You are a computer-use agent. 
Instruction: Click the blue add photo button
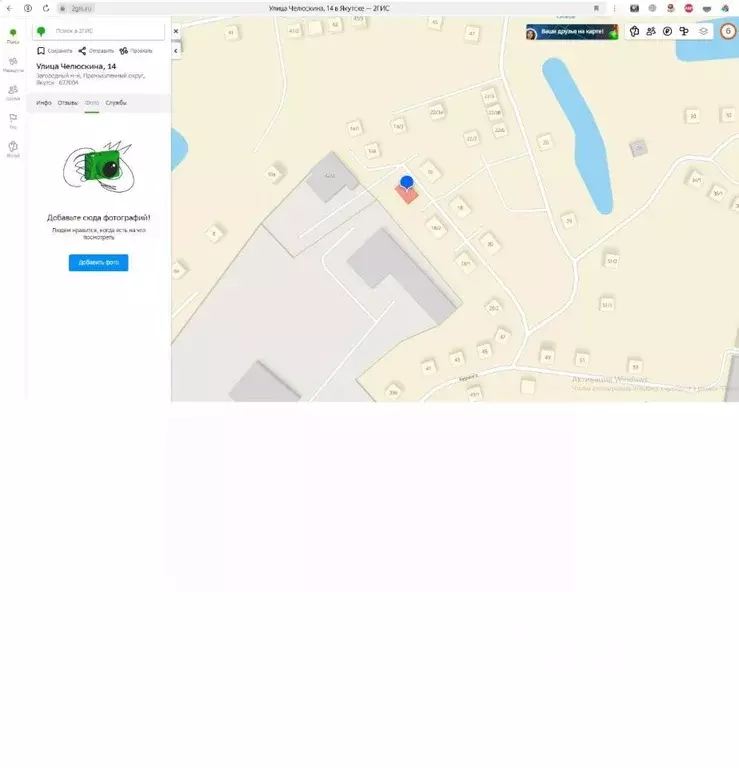point(98,263)
